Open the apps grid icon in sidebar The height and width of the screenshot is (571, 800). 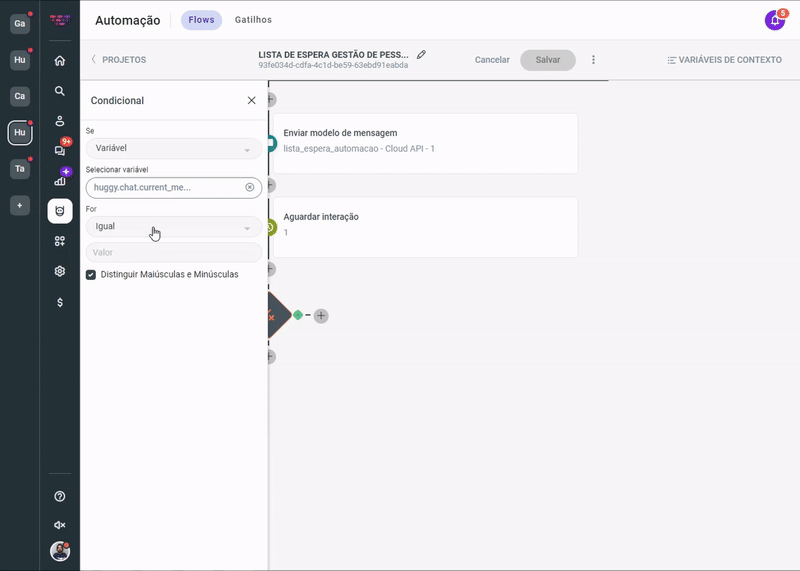pos(60,241)
